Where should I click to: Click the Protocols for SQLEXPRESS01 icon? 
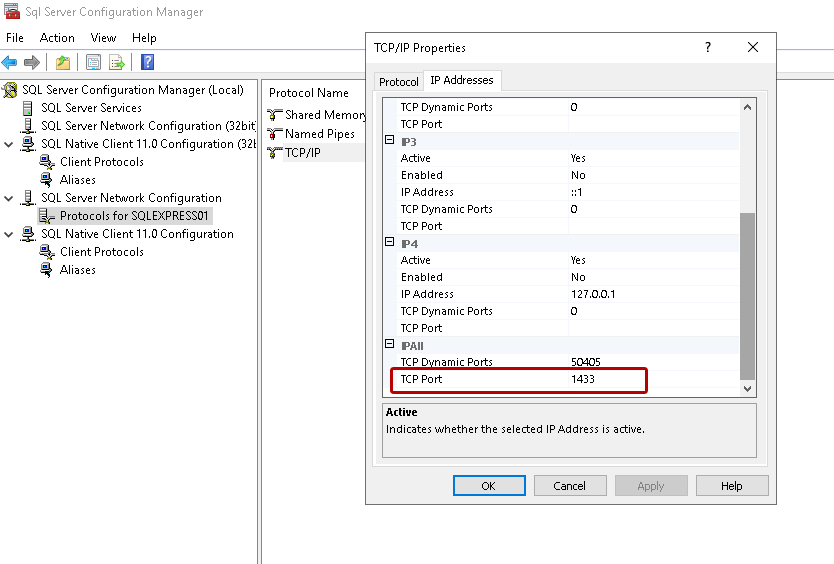47,216
